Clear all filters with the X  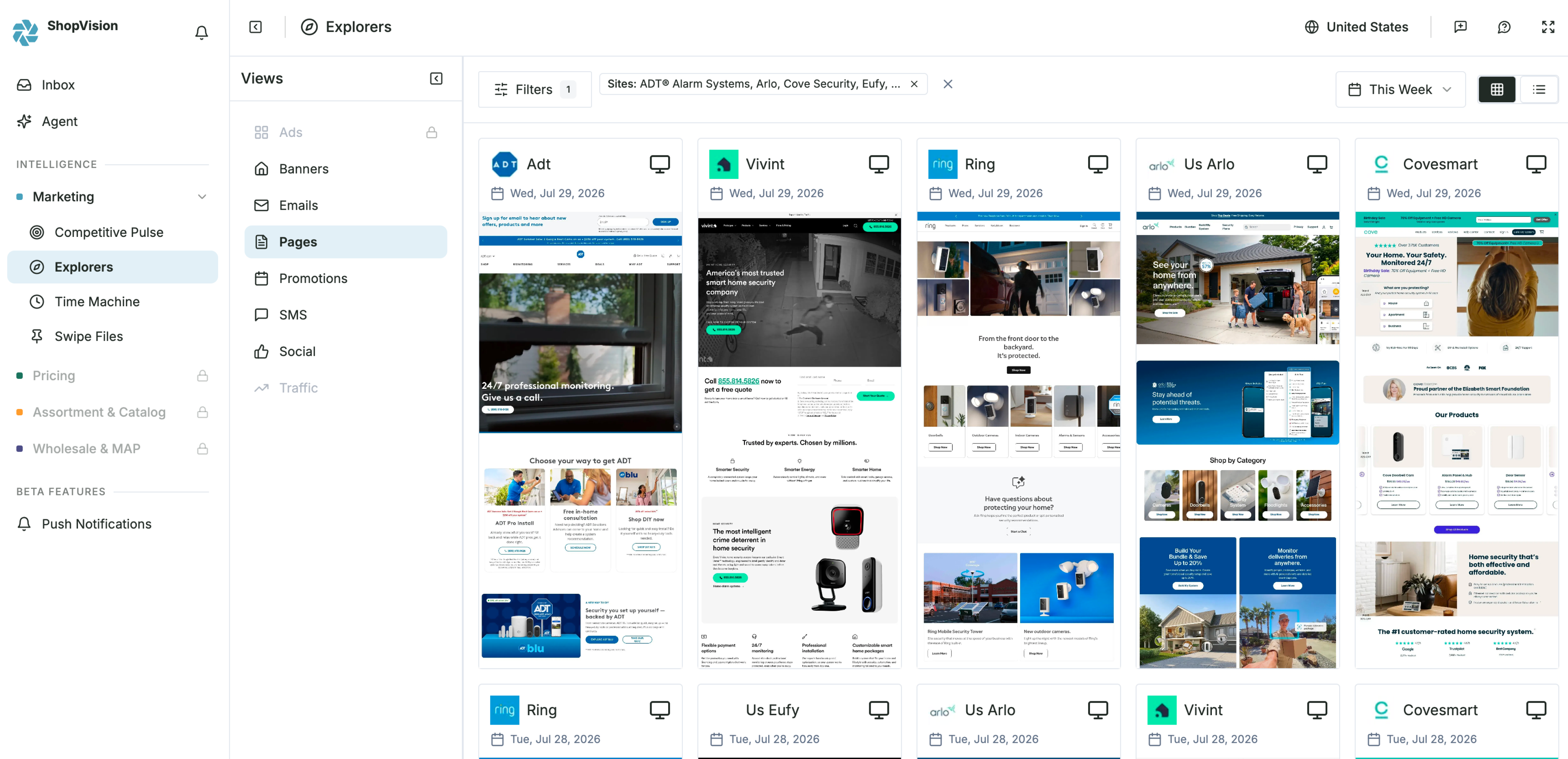pyautogui.click(x=948, y=84)
